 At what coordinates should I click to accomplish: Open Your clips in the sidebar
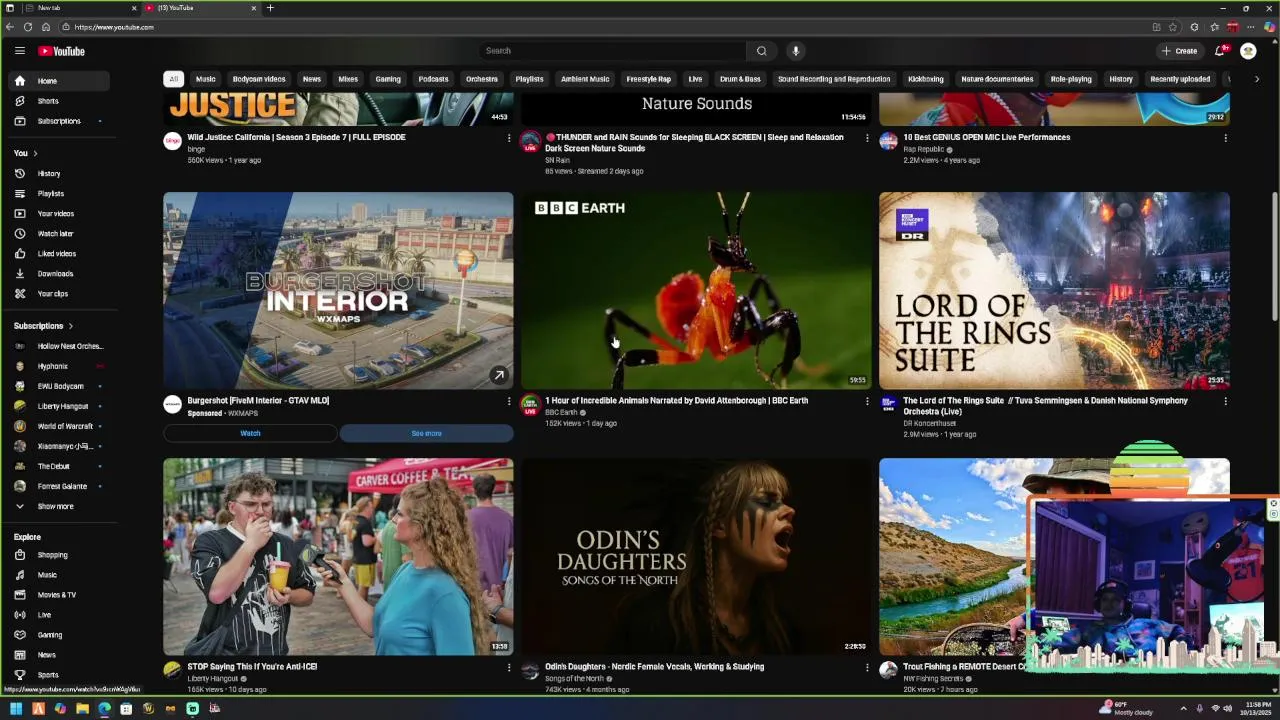coord(60,293)
